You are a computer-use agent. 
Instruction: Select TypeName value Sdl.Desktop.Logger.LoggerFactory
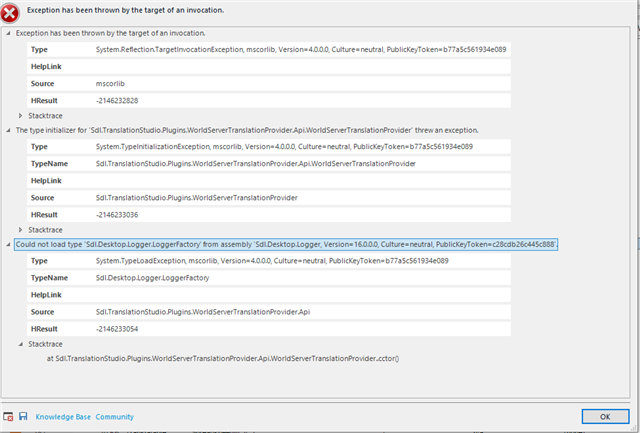click(x=153, y=278)
